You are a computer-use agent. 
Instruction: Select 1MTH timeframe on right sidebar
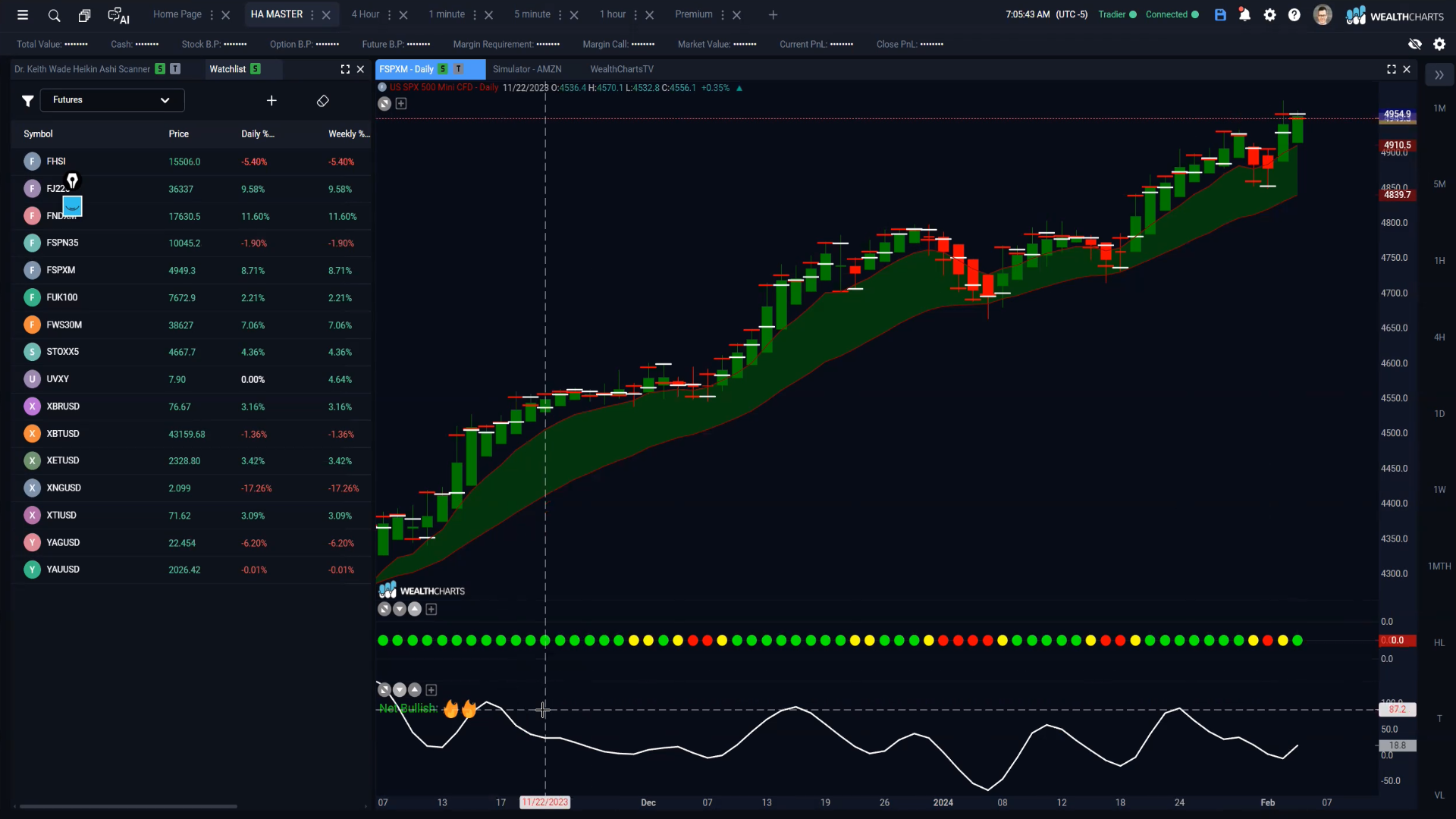1439,566
